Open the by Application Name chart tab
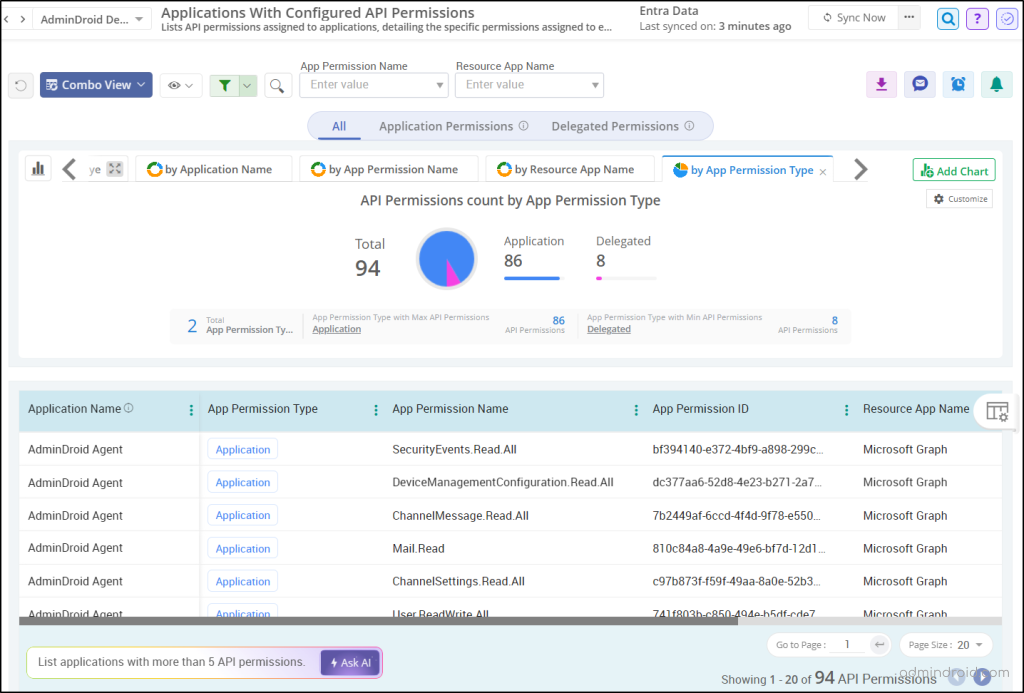Viewport: 1024px width, 693px height. click(213, 169)
